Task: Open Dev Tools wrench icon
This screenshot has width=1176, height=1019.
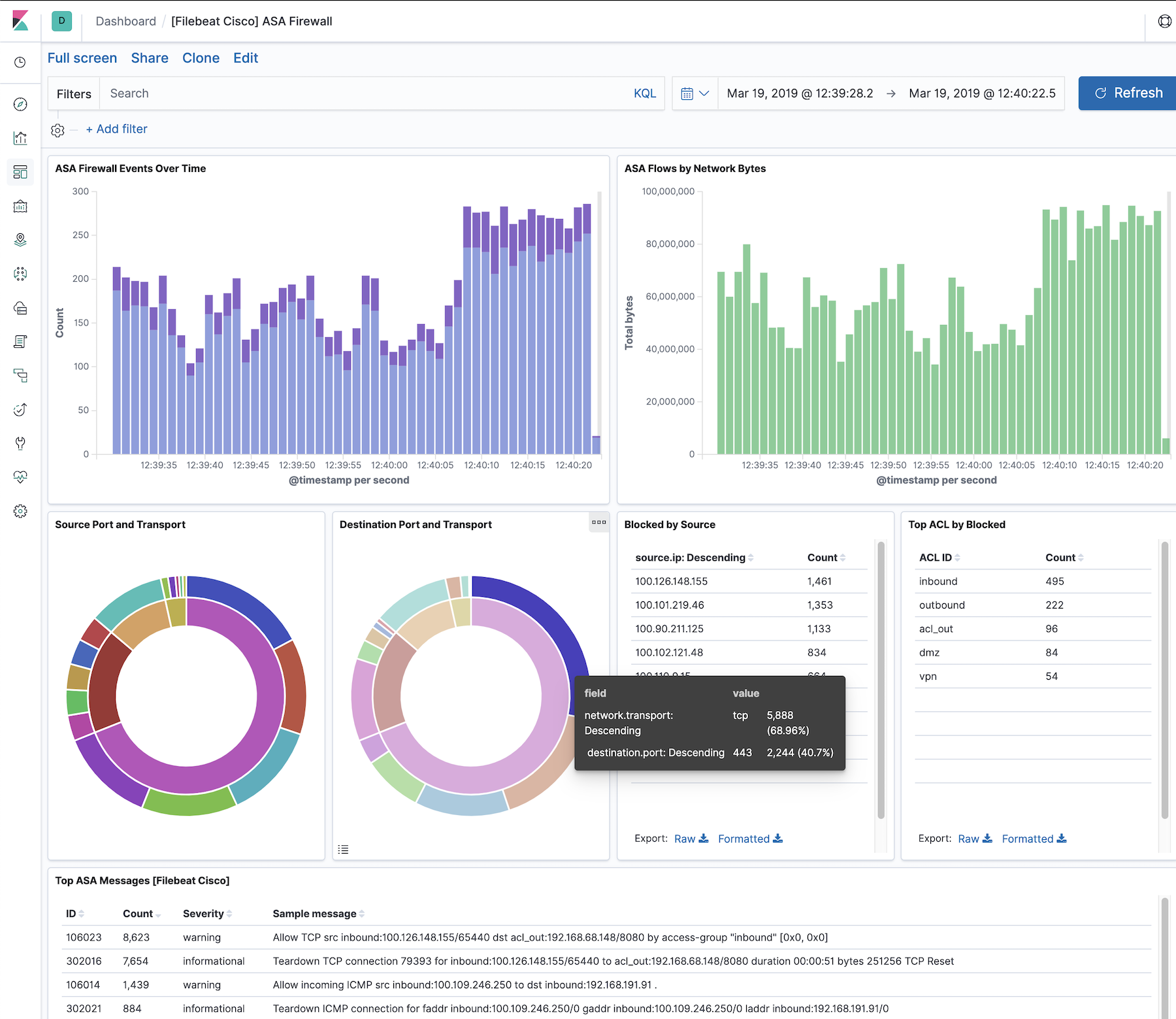Action: (x=20, y=444)
